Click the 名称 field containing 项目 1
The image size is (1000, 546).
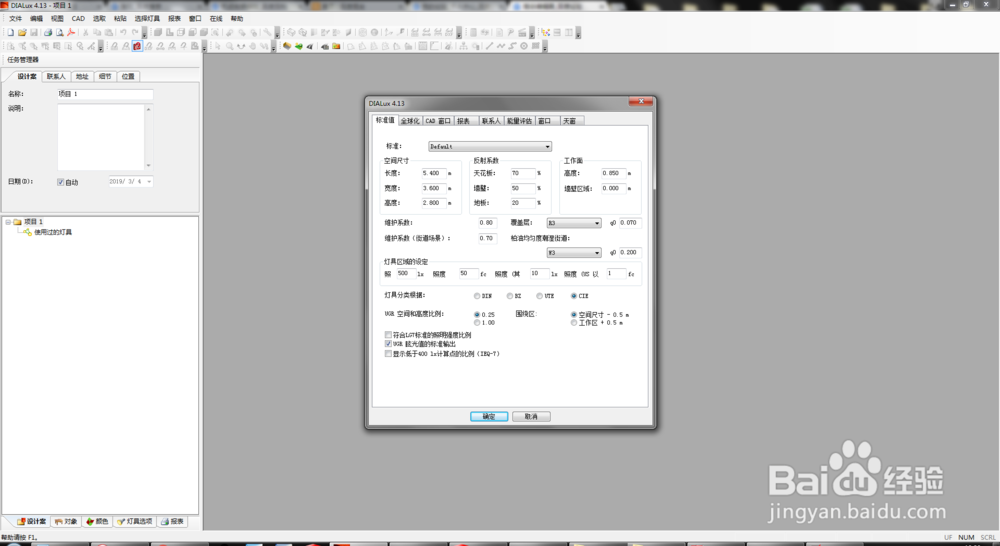point(105,94)
